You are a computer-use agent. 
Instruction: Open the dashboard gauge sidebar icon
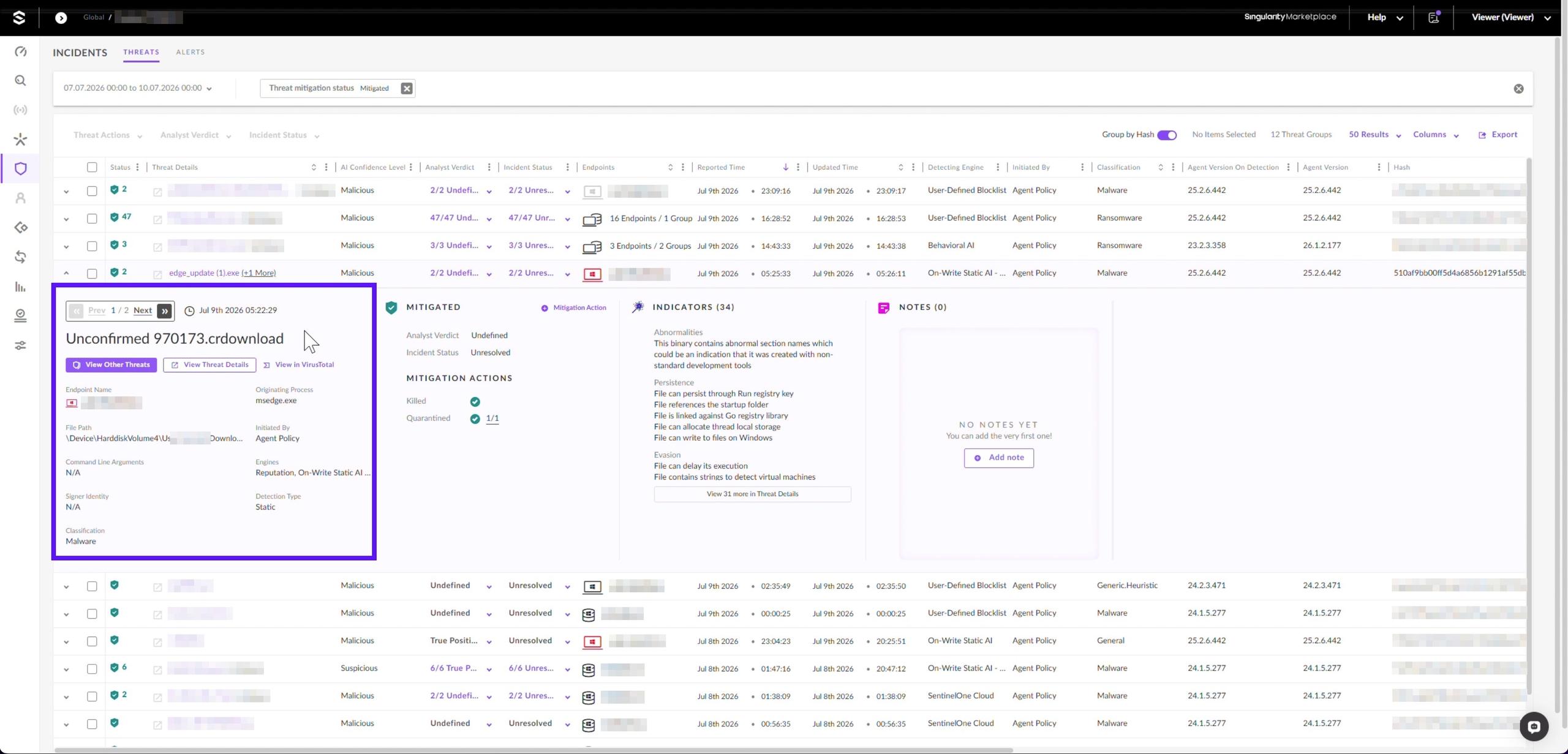tap(20, 51)
